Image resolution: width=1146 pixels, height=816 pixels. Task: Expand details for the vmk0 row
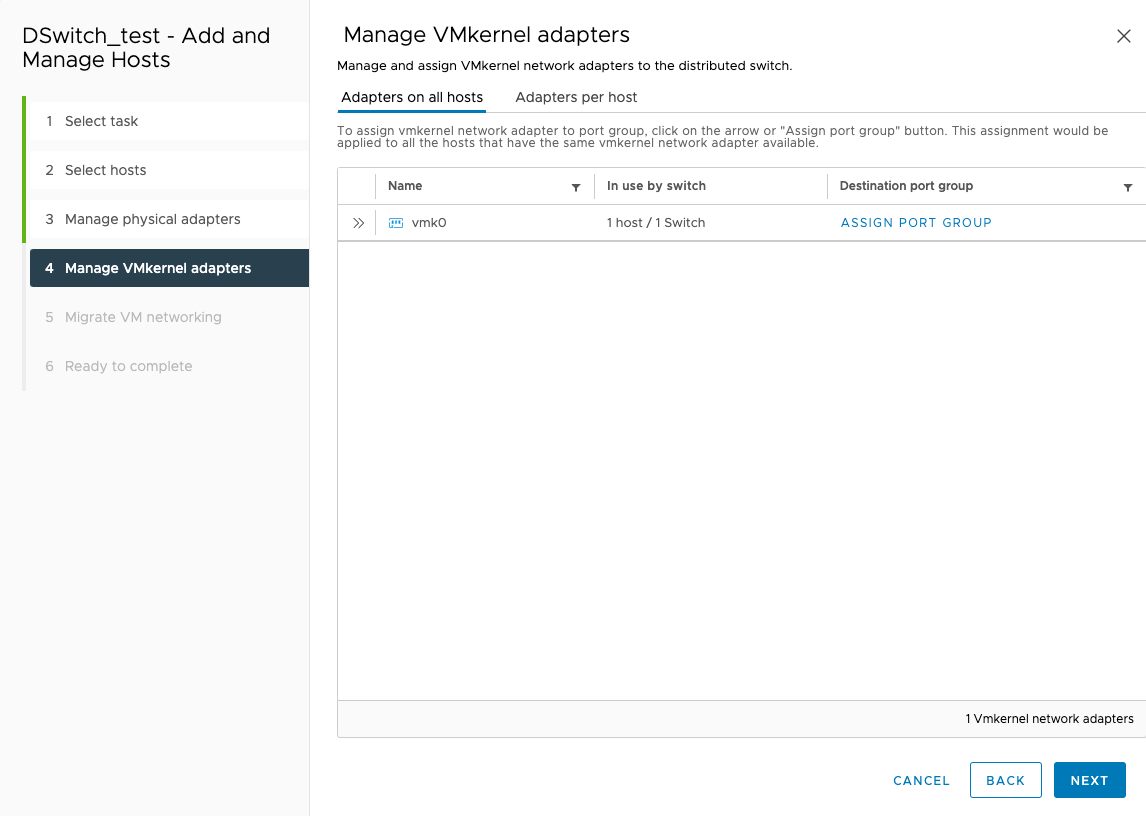[356, 222]
